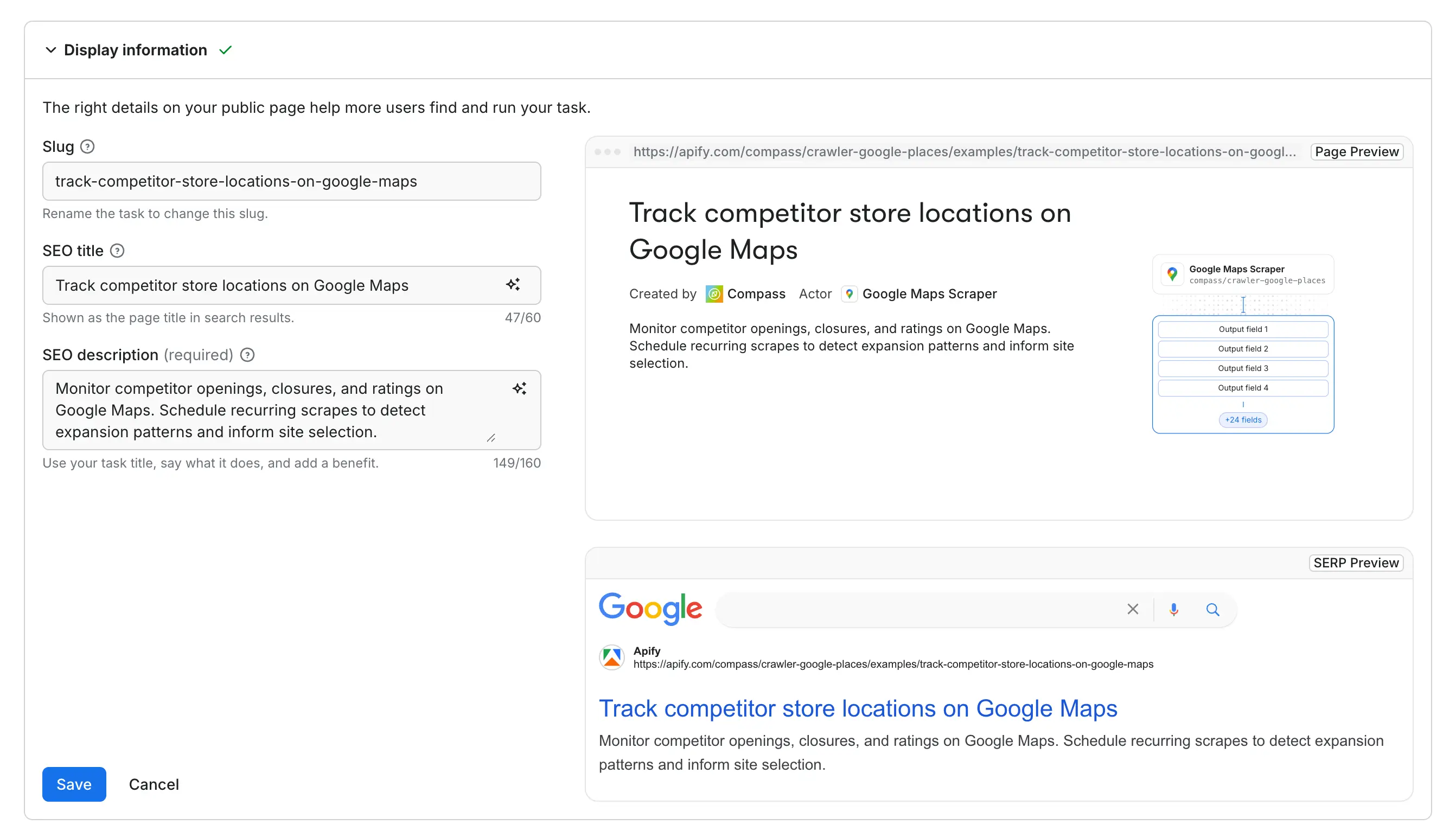
Task: Open the Compass creator link
Action: pos(756,294)
